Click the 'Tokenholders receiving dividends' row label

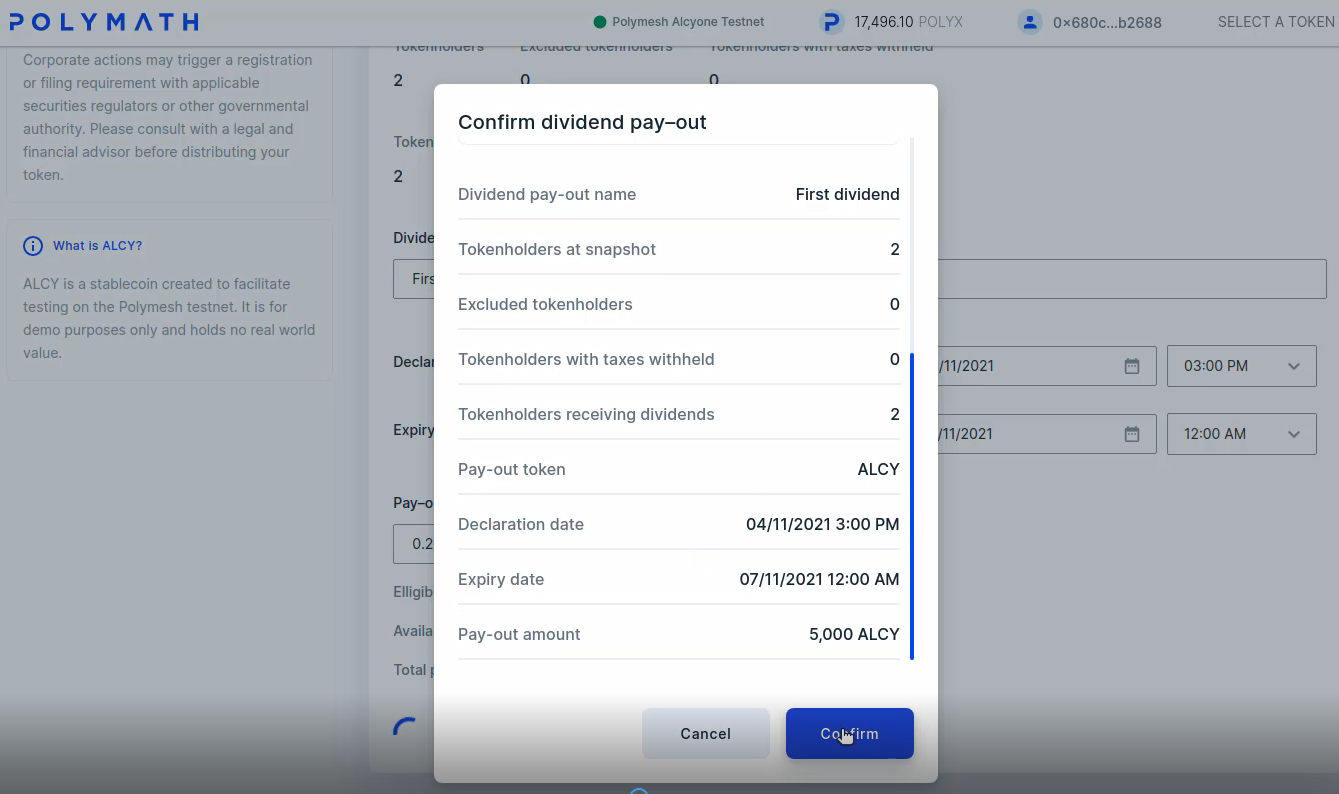[x=586, y=414]
